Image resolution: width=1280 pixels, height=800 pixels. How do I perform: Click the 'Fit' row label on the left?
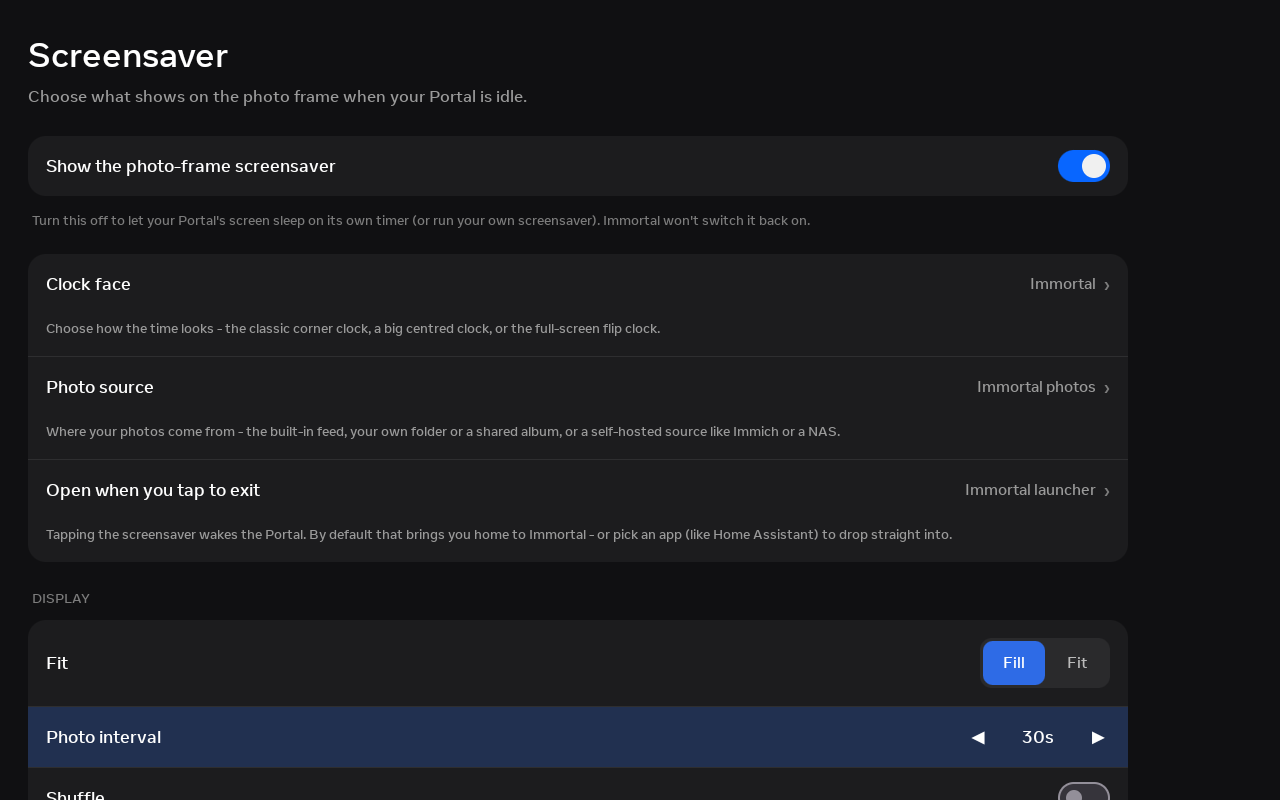tap(57, 663)
